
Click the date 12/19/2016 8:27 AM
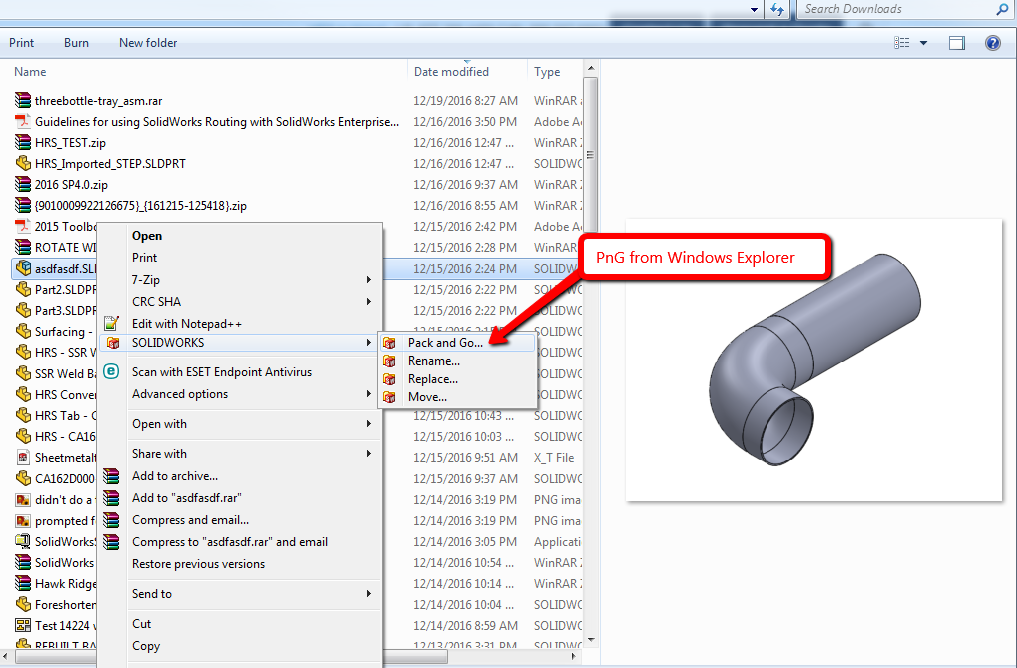(466, 101)
